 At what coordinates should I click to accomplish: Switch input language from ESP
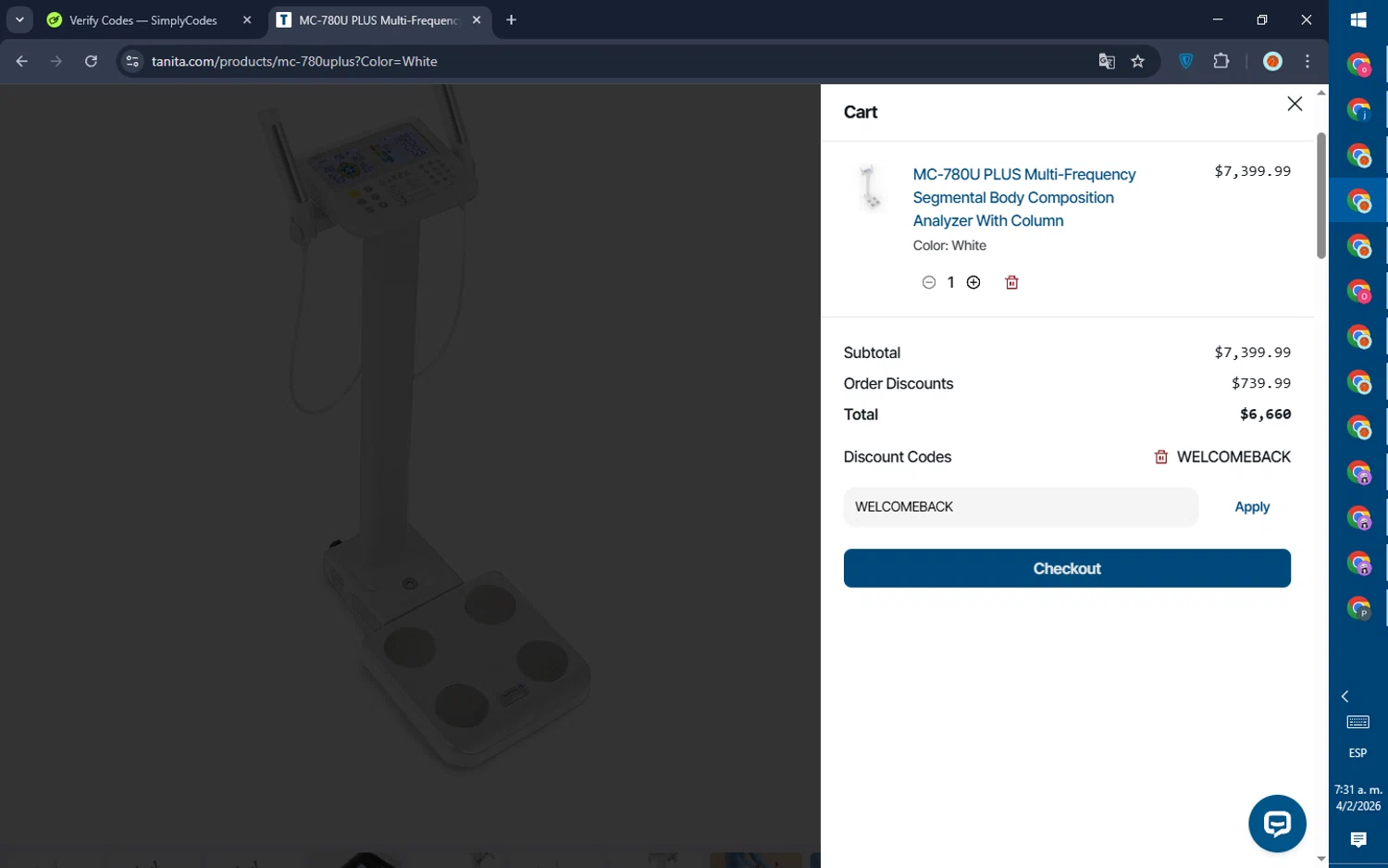pyautogui.click(x=1358, y=753)
